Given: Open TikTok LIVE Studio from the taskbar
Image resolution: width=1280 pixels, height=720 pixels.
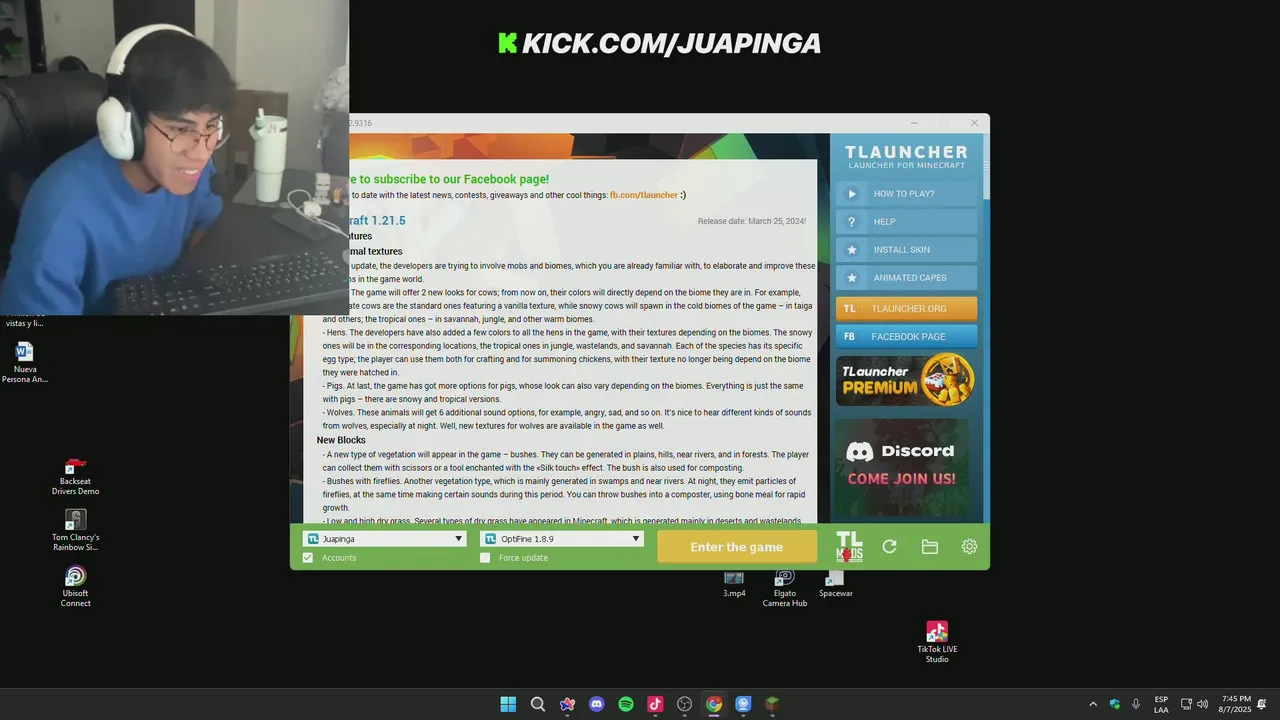Looking at the screenshot, I should pyautogui.click(x=655, y=704).
